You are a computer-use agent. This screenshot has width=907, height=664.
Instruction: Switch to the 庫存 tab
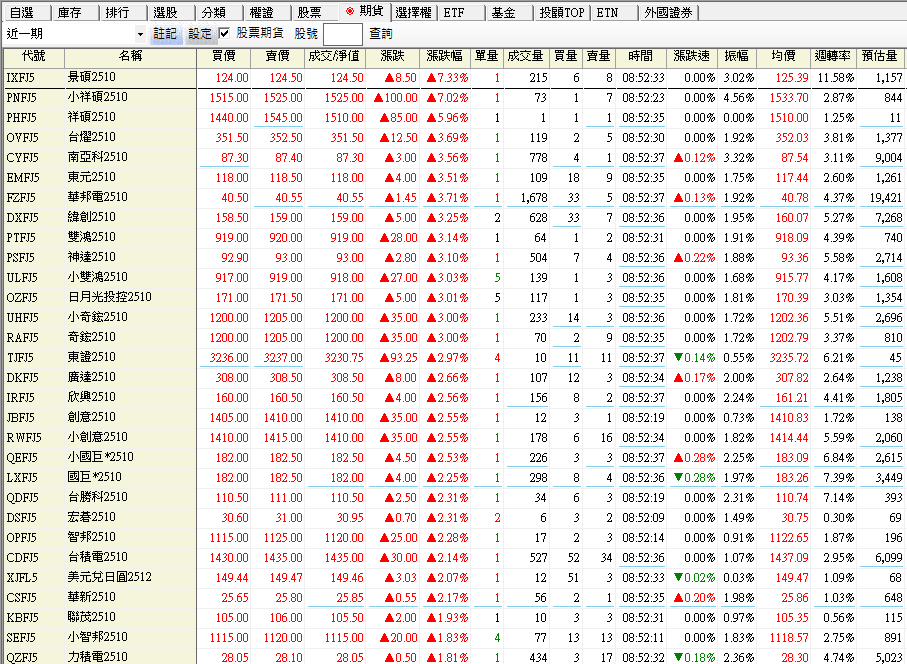click(70, 13)
